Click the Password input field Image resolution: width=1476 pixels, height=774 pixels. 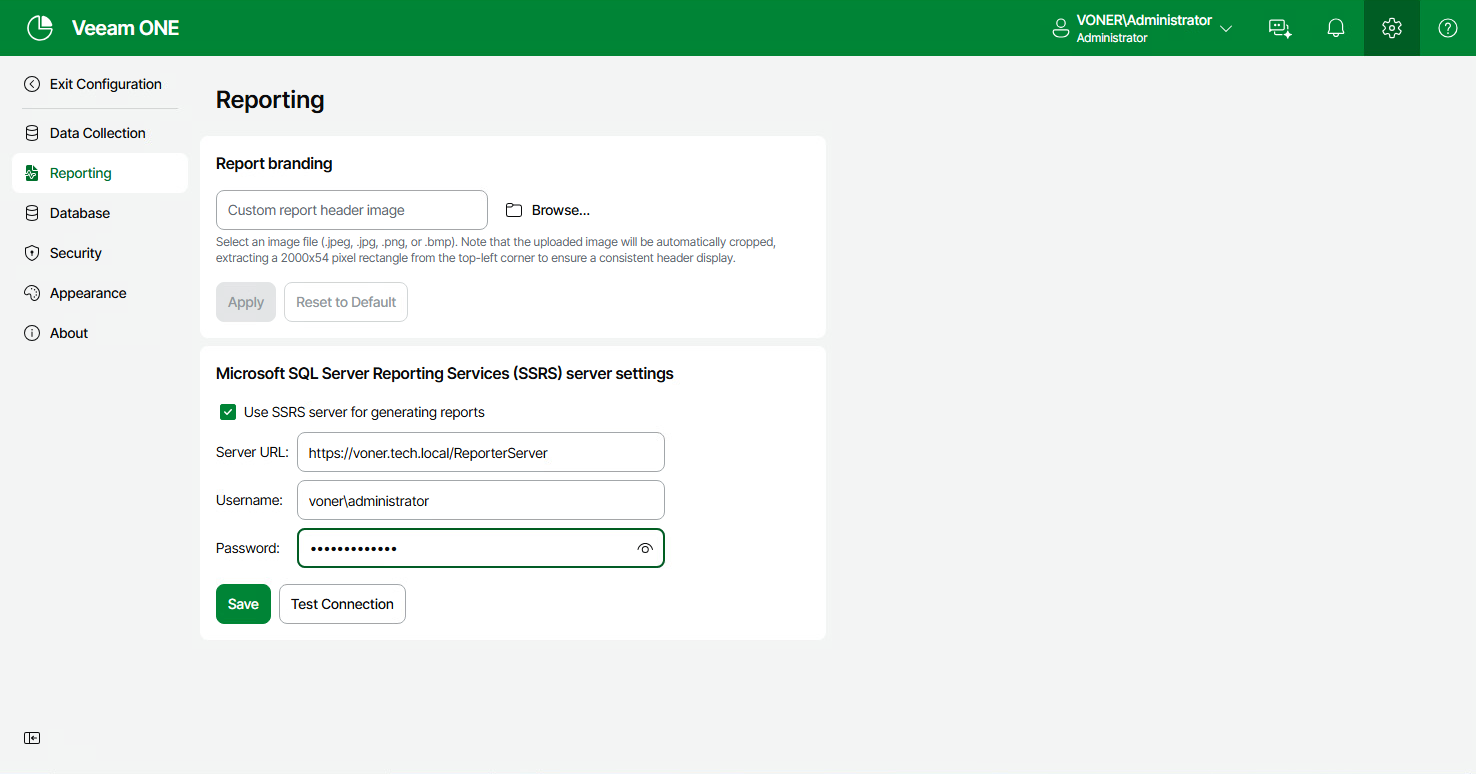coord(481,548)
